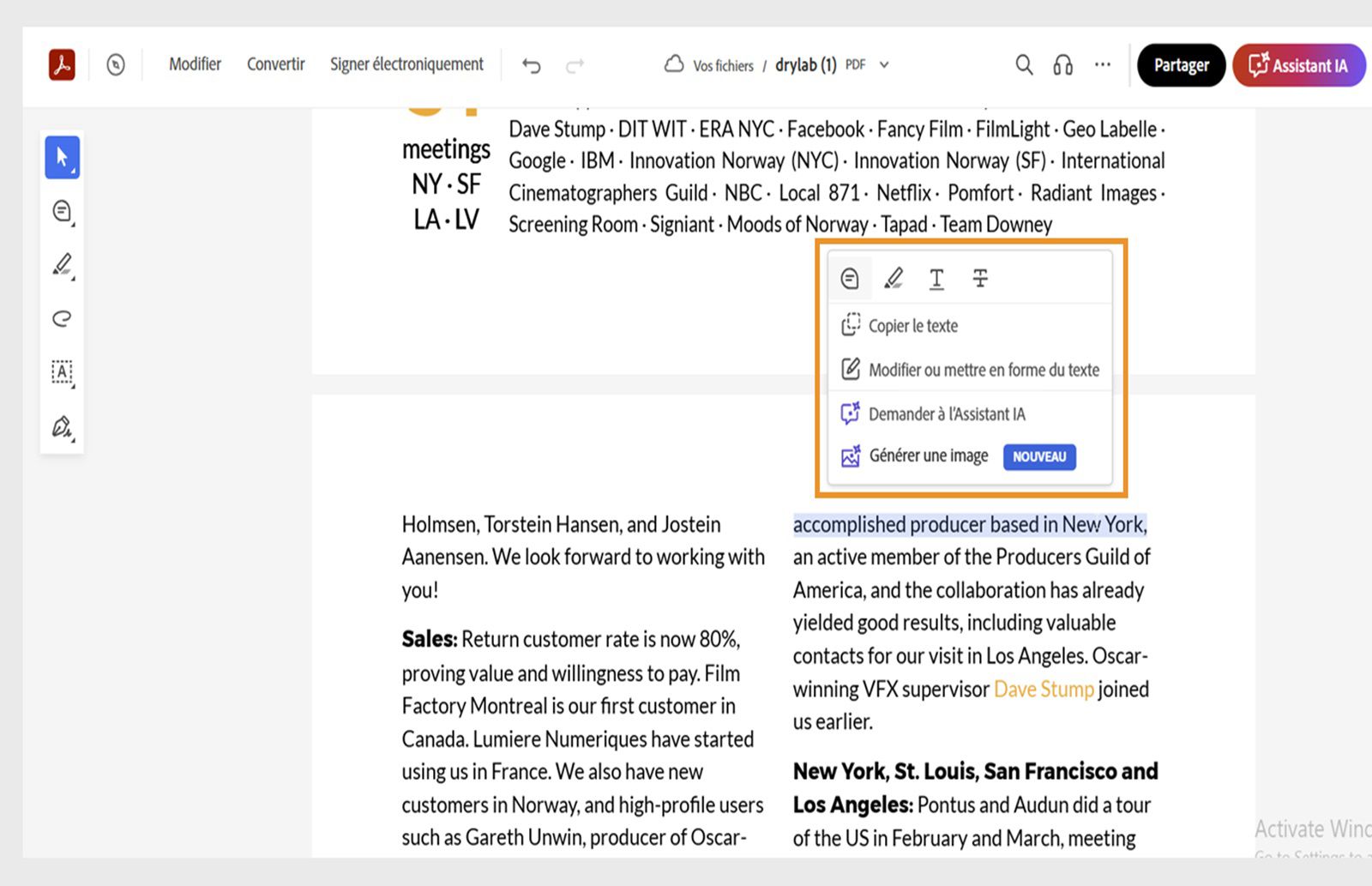This screenshot has width=1372, height=886.
Task: Apply Underline from the floating text toolbar
Action: coord(936,278)
